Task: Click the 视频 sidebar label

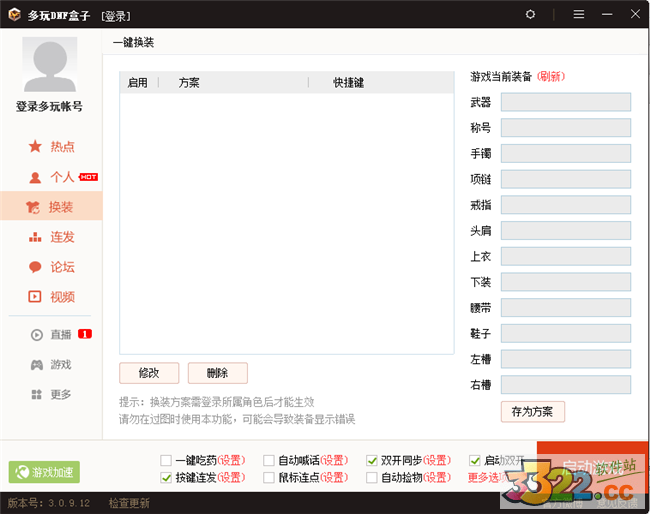Action: point(63,297)
